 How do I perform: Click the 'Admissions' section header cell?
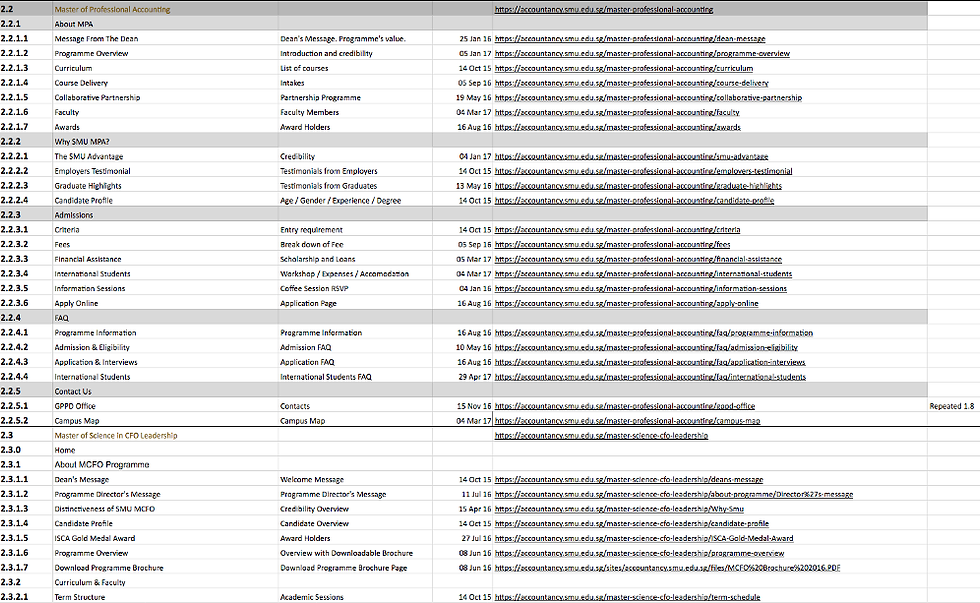(x=165, y=215)
